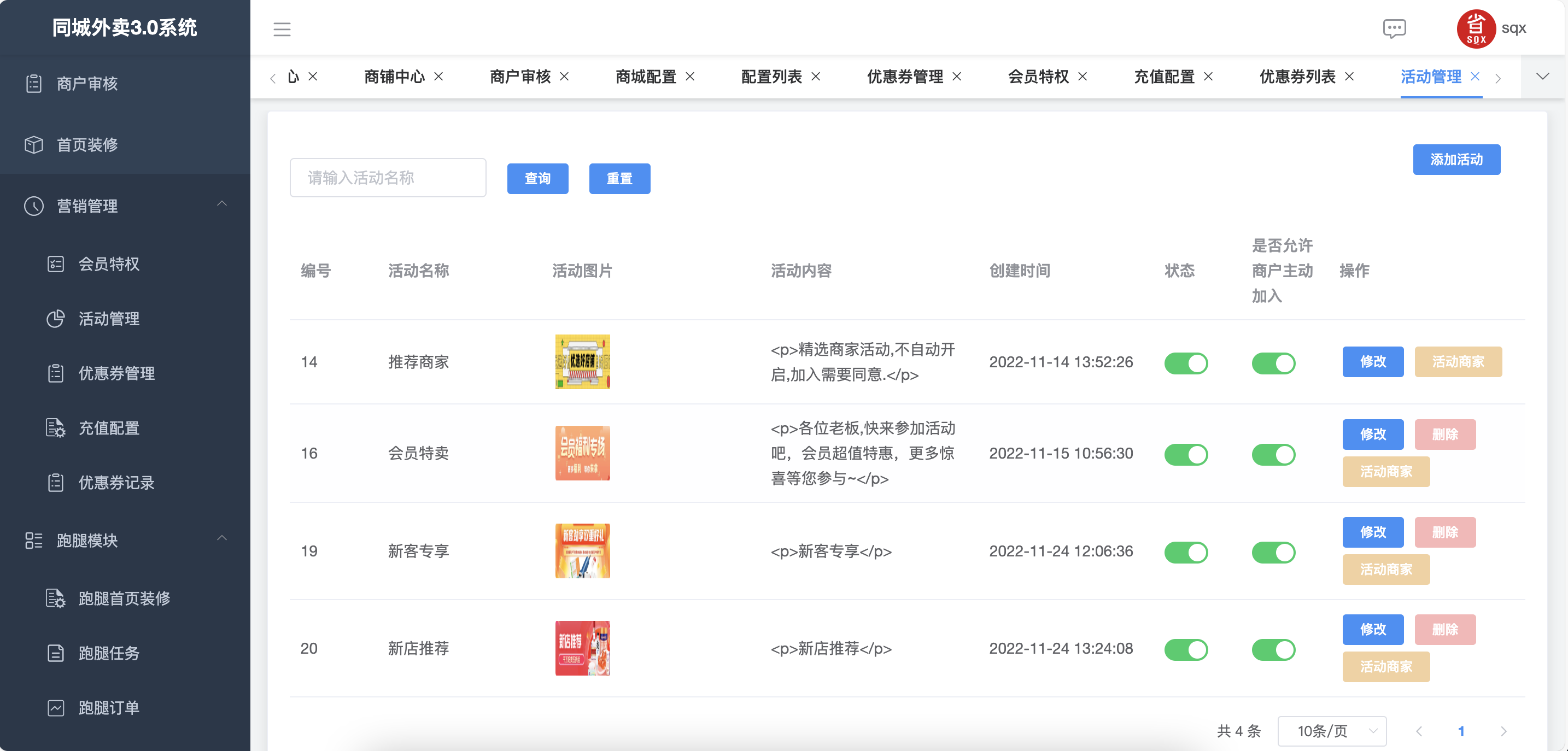Open the chat messages icon
Screen dimensions: 1568x751
point(1394,28)
